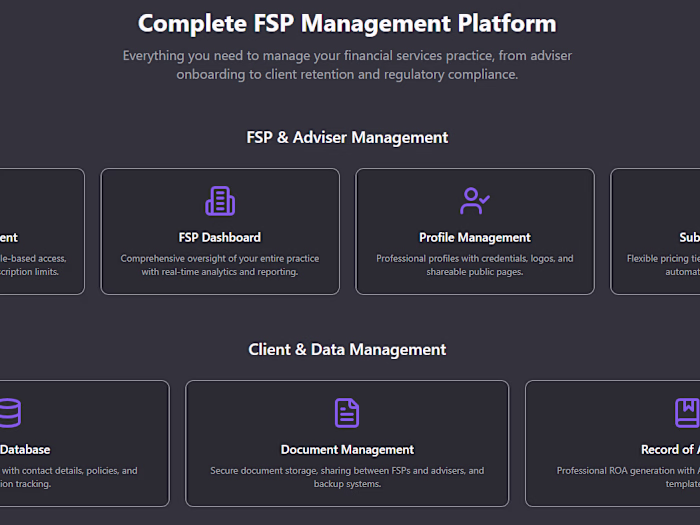Viewport: 700px width, 525px height.
Task: Click the Document Management file icon
Action: 347,413
